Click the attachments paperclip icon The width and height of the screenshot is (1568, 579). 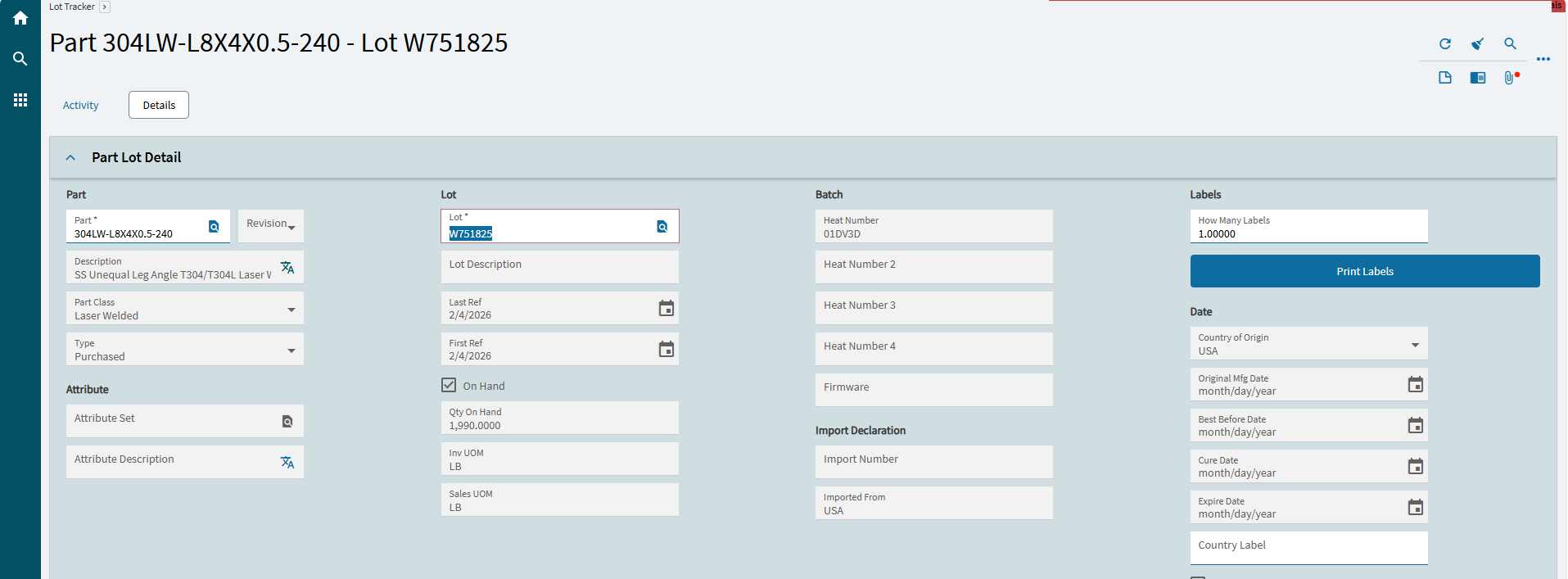[x=1509, y=78]
